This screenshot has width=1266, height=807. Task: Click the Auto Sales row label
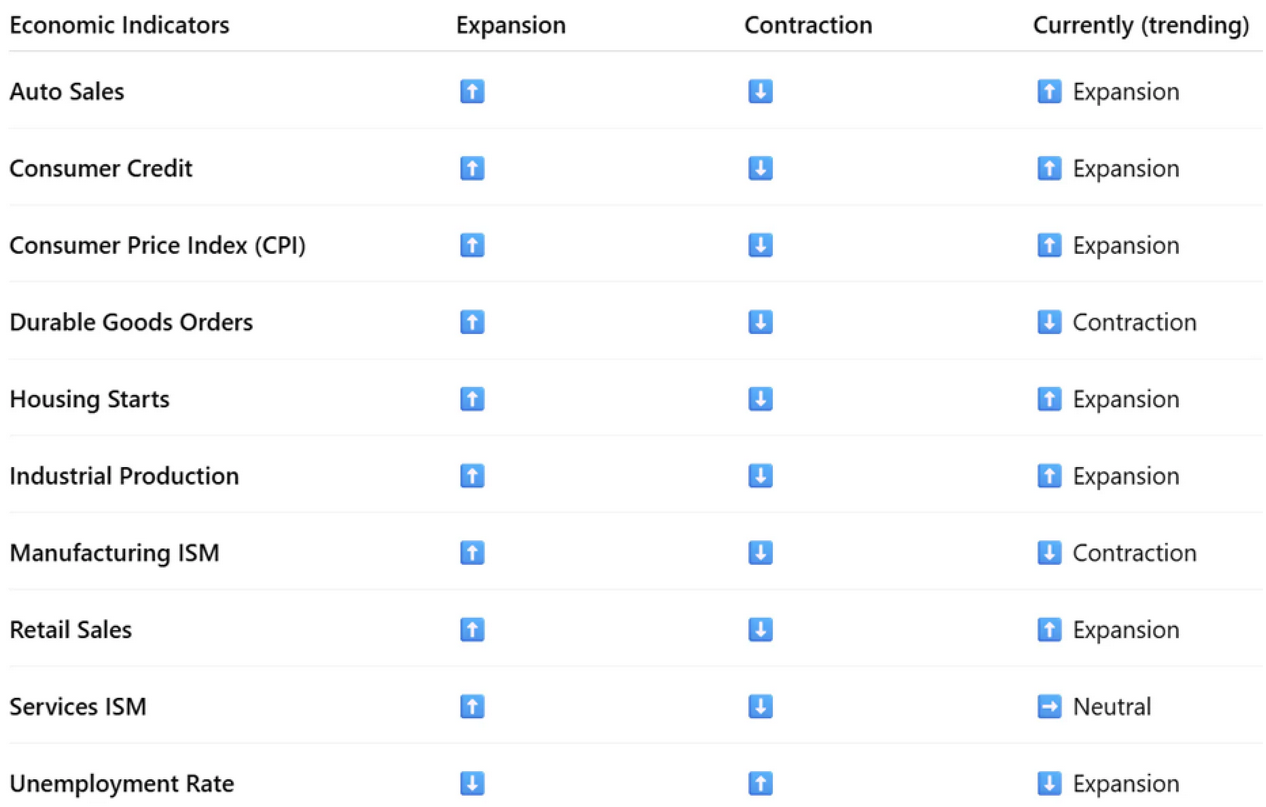(67, 92)
